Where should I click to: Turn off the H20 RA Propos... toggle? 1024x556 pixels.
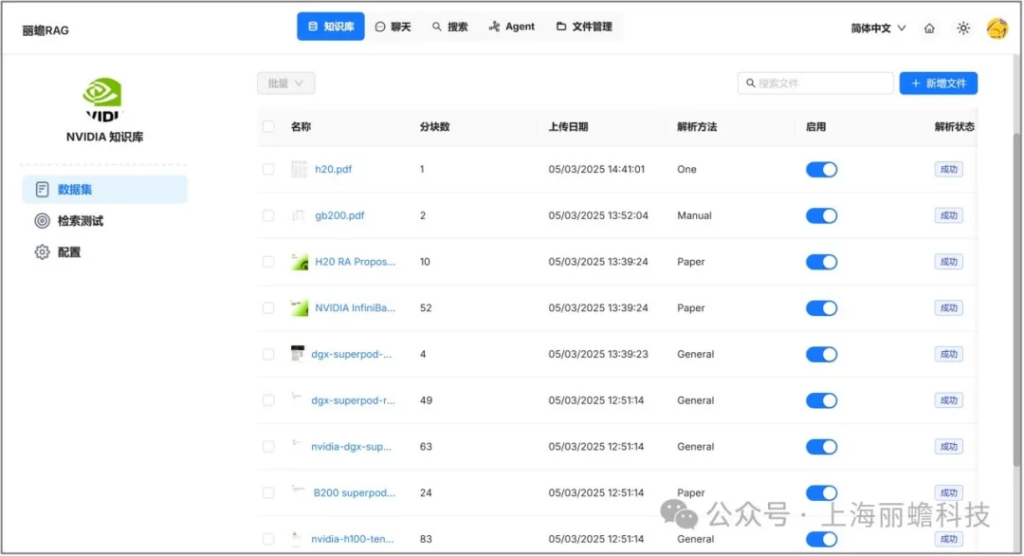[822, 262]
